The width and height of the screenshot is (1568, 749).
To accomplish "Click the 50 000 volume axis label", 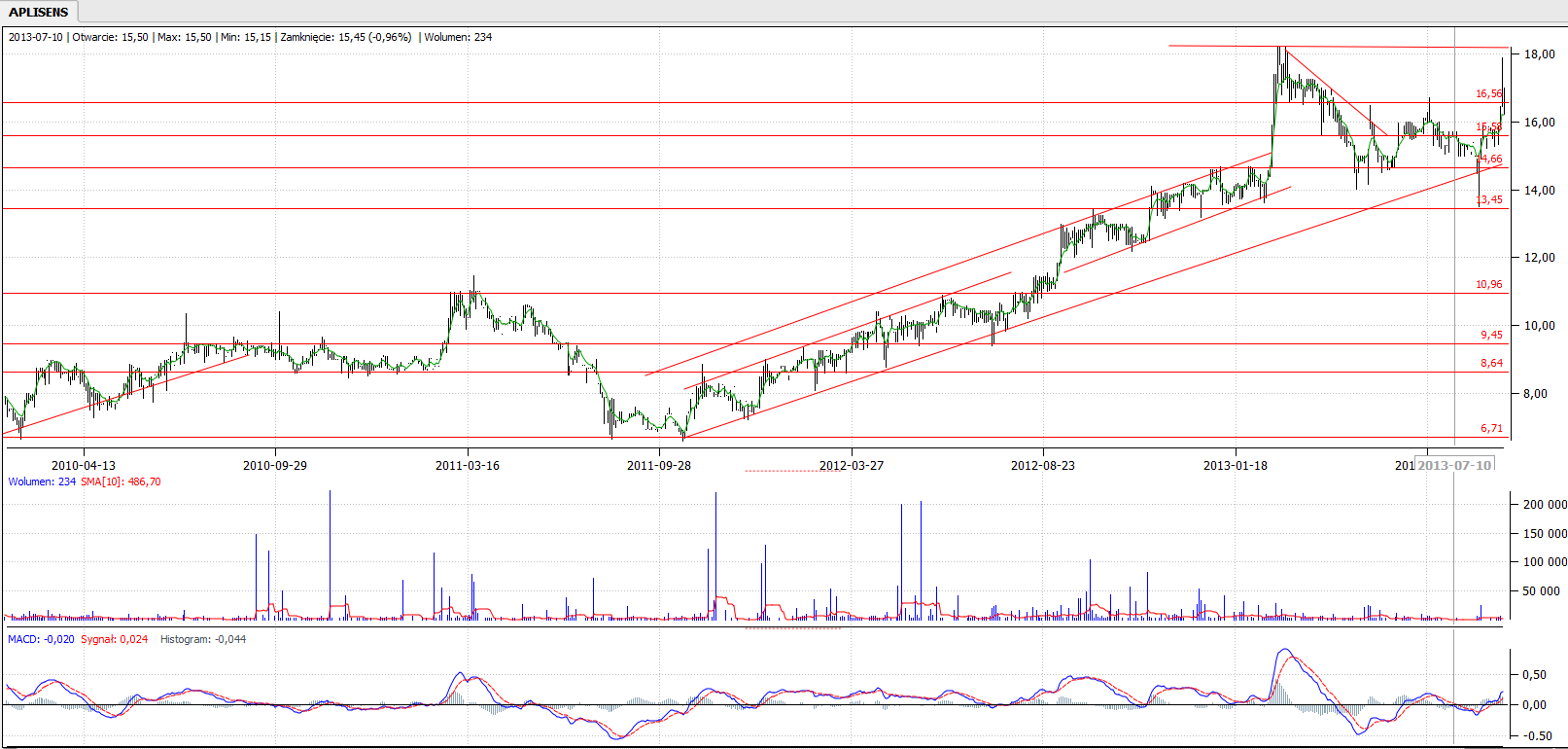I will 1542,591.
